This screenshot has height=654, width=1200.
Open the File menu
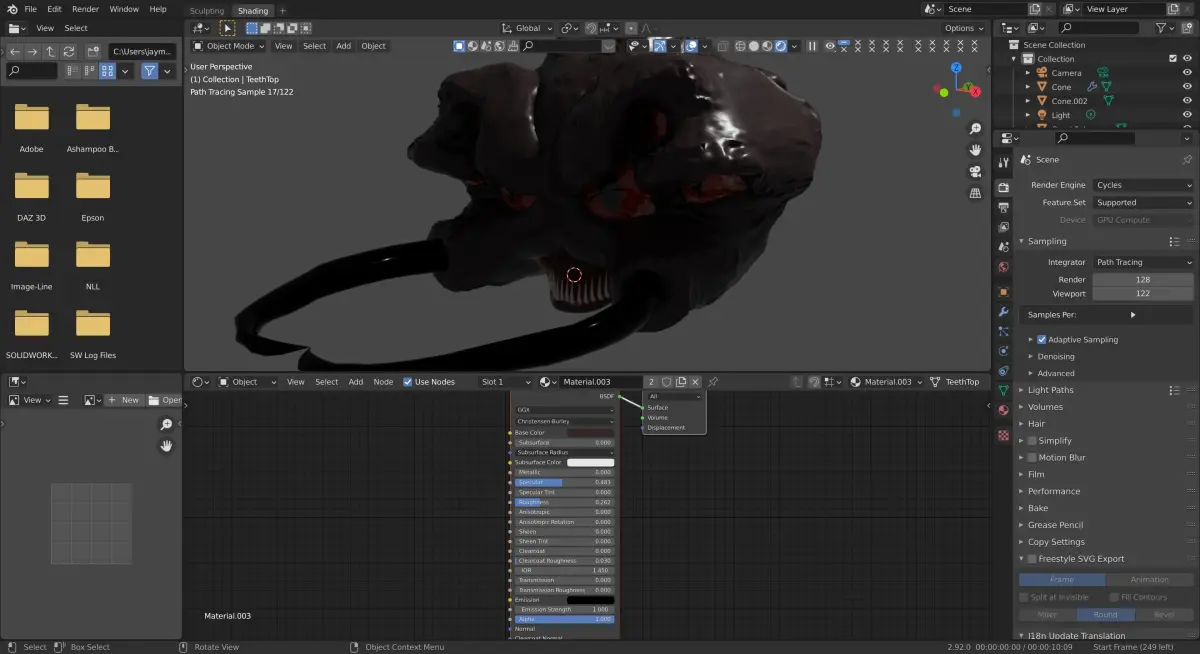30,9
